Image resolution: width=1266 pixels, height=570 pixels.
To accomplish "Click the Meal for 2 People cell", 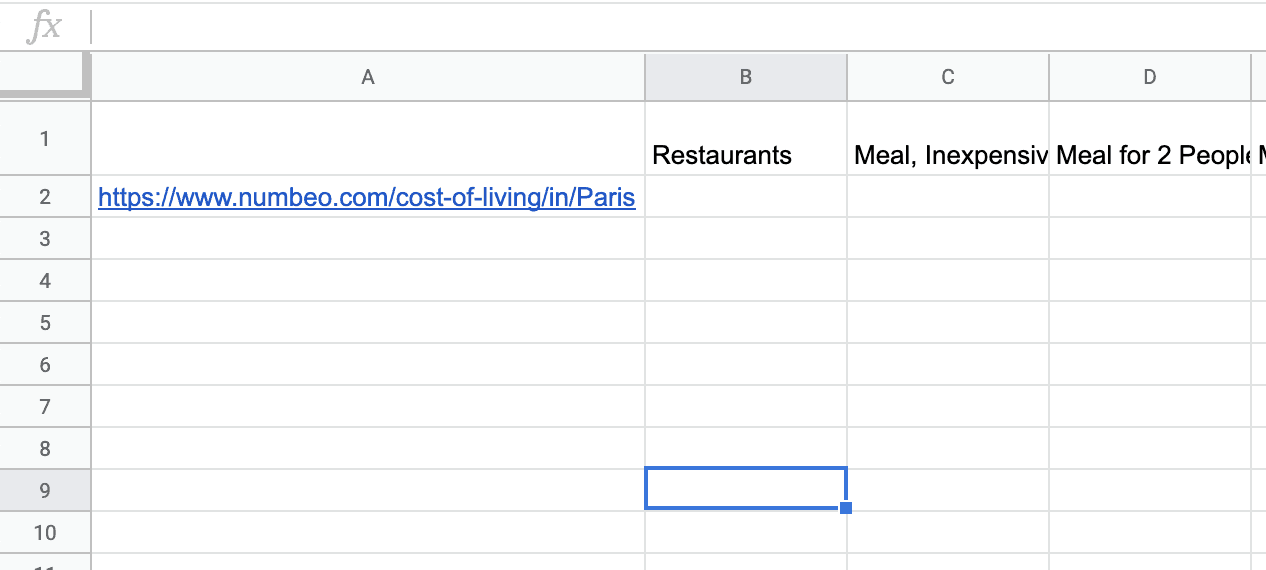I will [1150, 138].
